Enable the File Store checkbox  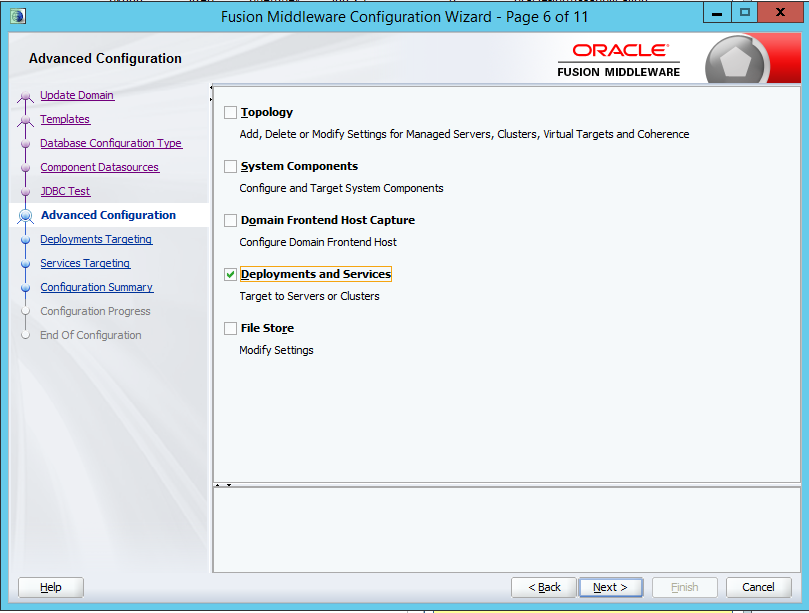tap(230, 328)
